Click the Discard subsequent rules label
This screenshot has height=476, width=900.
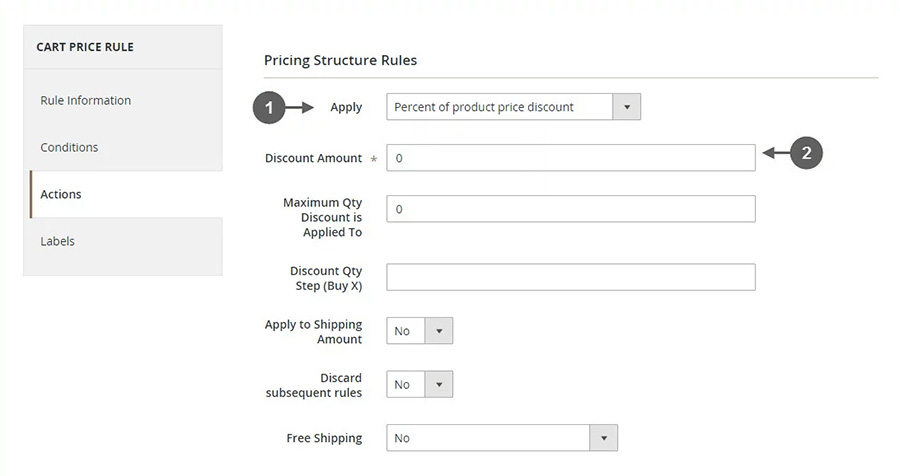click(314, 385)
